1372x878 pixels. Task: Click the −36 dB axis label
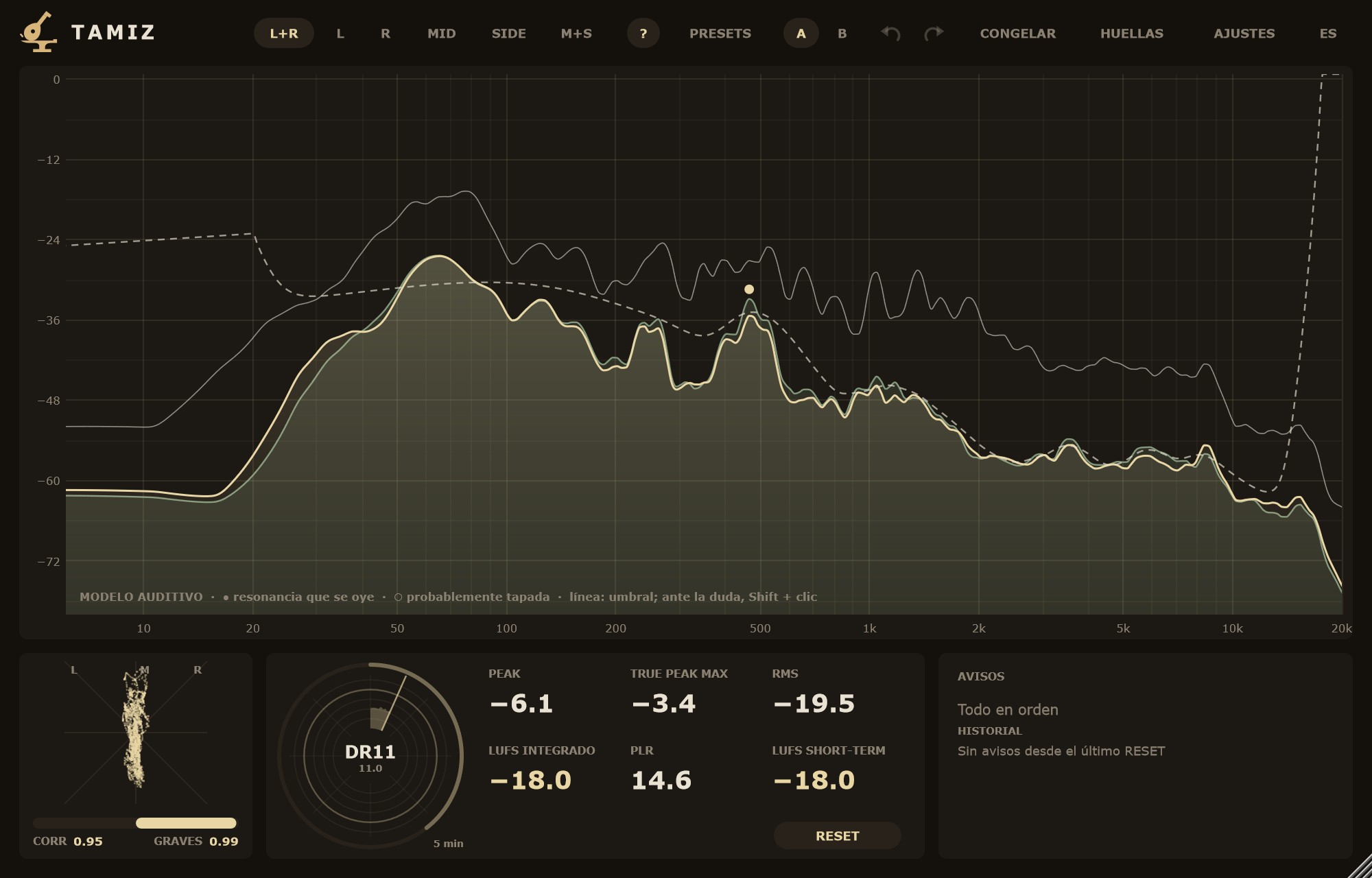49,320
